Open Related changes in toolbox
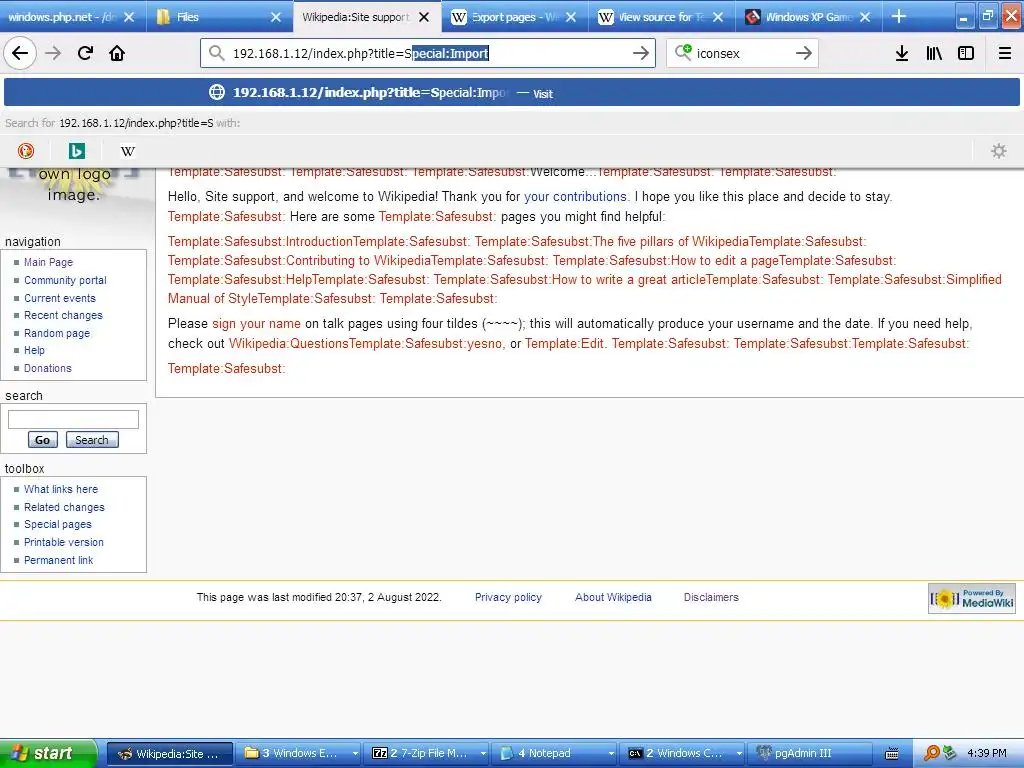1024x768 pixels. tap(64, 507)
